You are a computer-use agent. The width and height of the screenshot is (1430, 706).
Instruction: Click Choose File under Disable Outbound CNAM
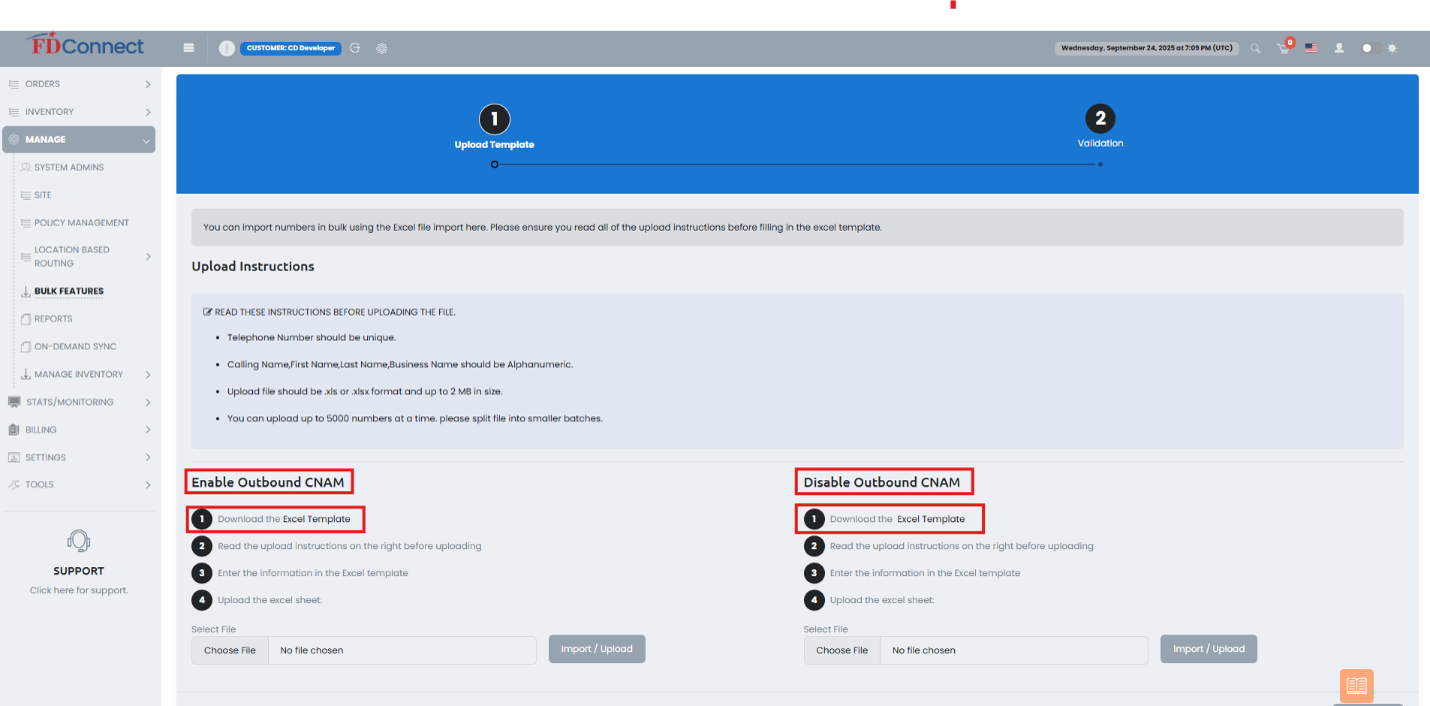842,650
